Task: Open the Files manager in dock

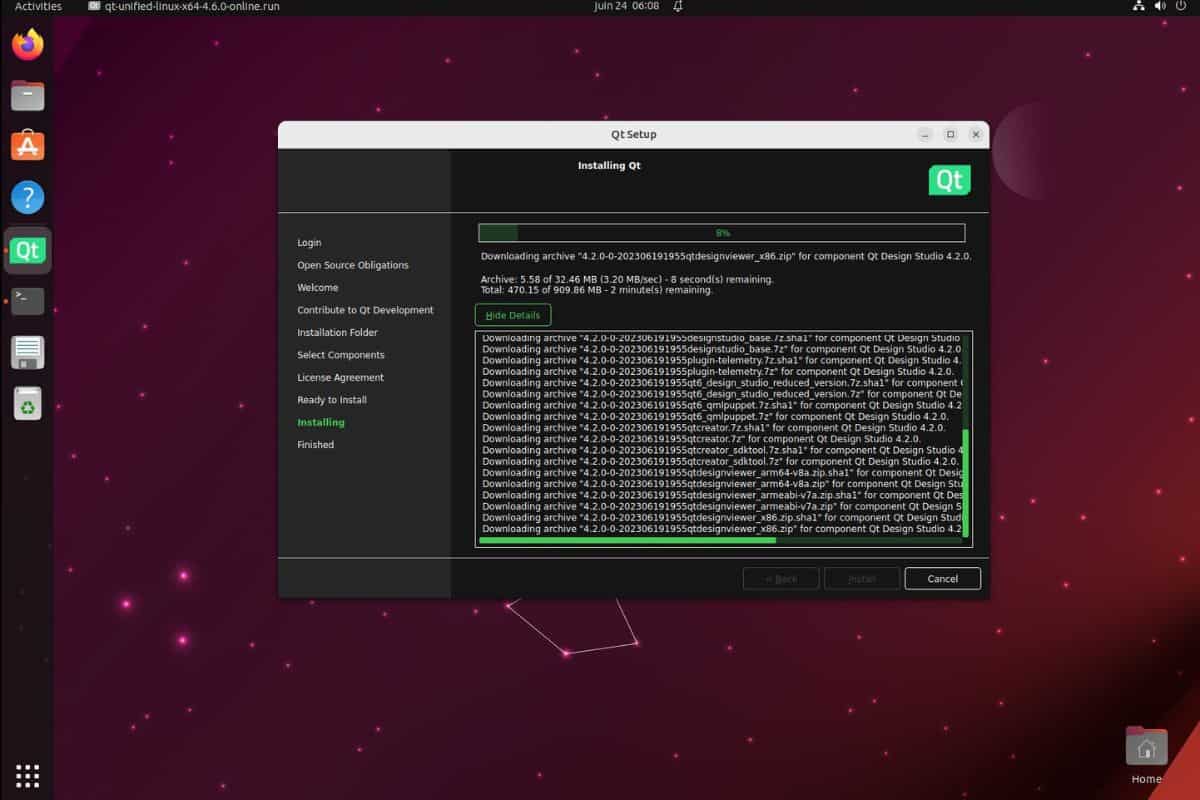Action: point(28,96)
